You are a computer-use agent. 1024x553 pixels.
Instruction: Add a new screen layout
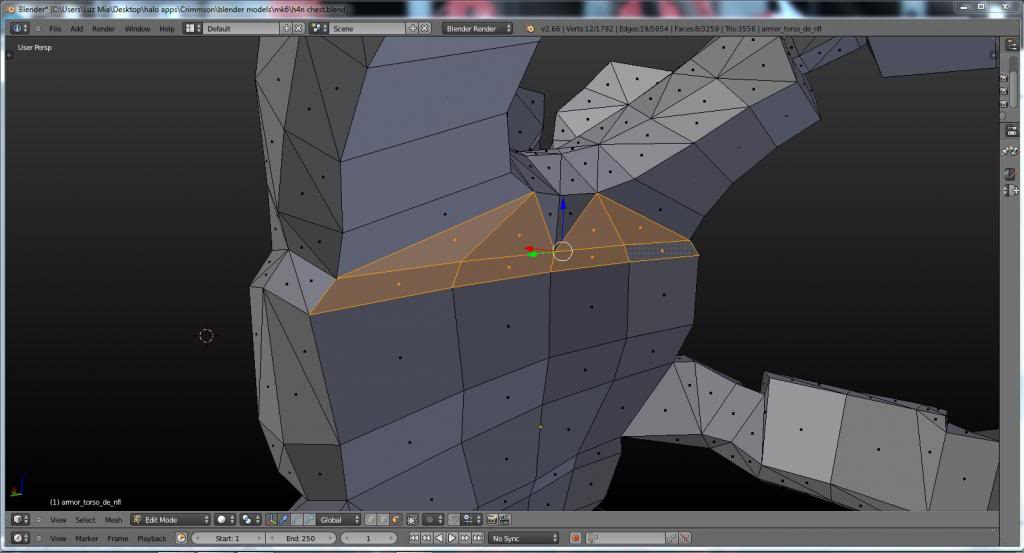coord(287,28)
